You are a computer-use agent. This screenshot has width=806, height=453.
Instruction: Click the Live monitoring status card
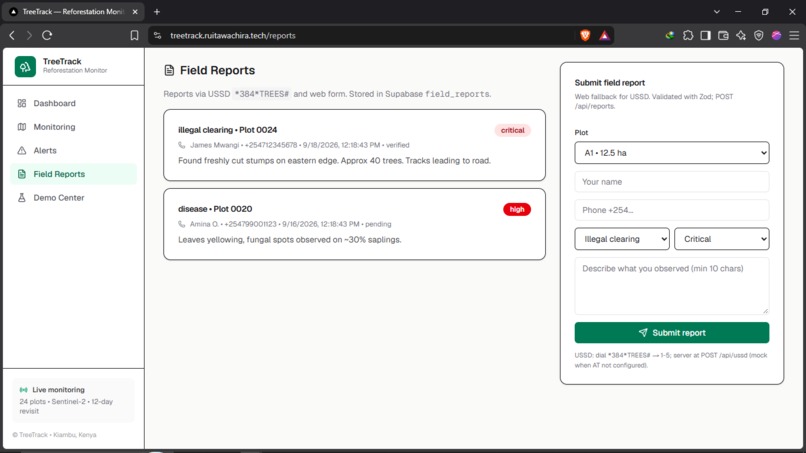pos(73,400)
